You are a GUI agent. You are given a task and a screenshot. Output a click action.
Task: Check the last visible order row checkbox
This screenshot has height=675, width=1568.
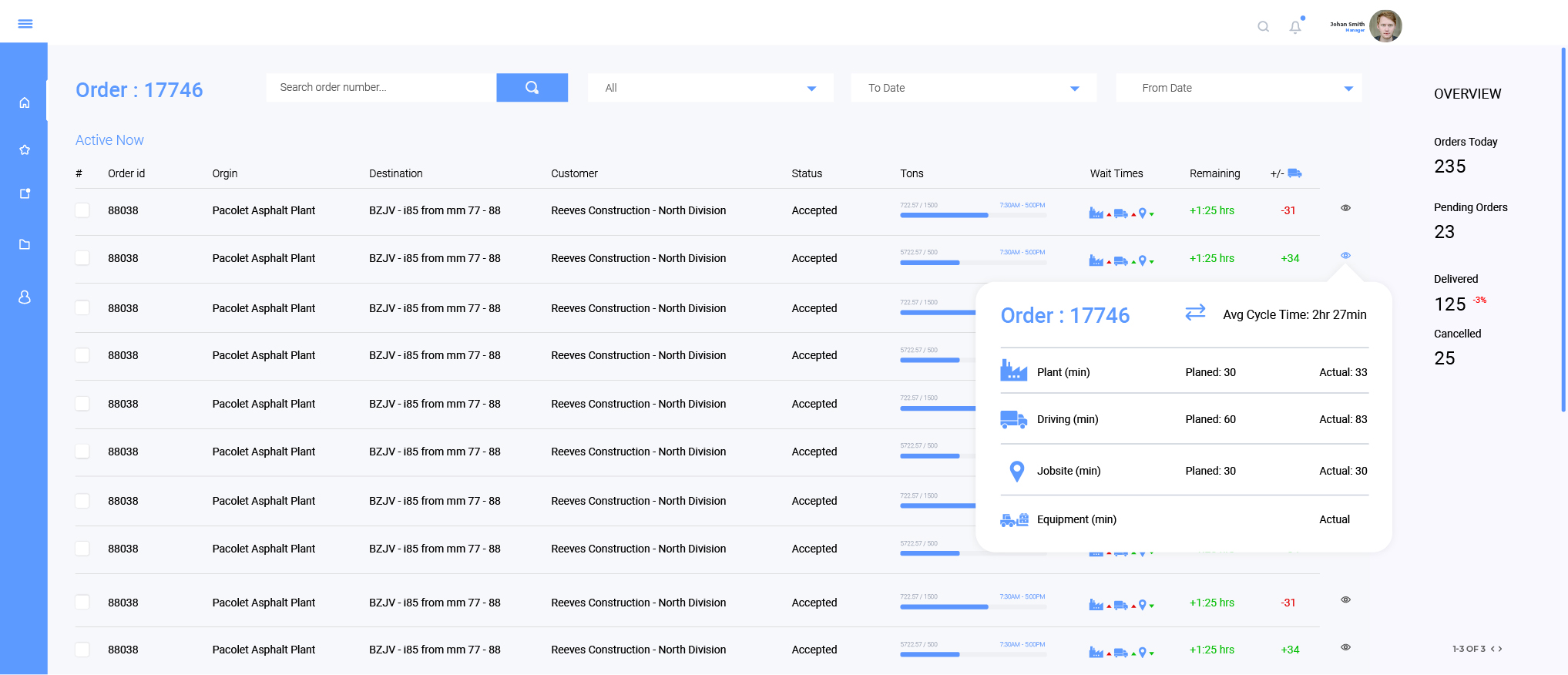click(82, 650)
